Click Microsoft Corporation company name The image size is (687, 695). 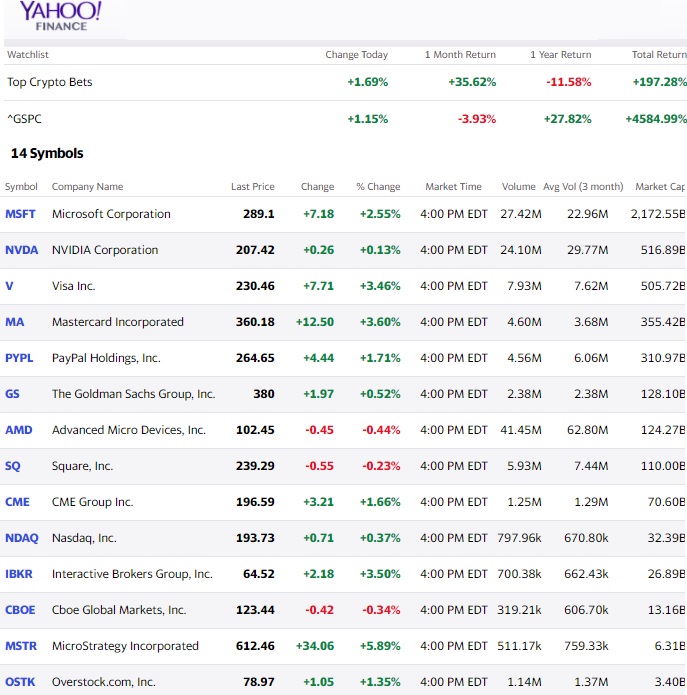[x=111, y=214]
